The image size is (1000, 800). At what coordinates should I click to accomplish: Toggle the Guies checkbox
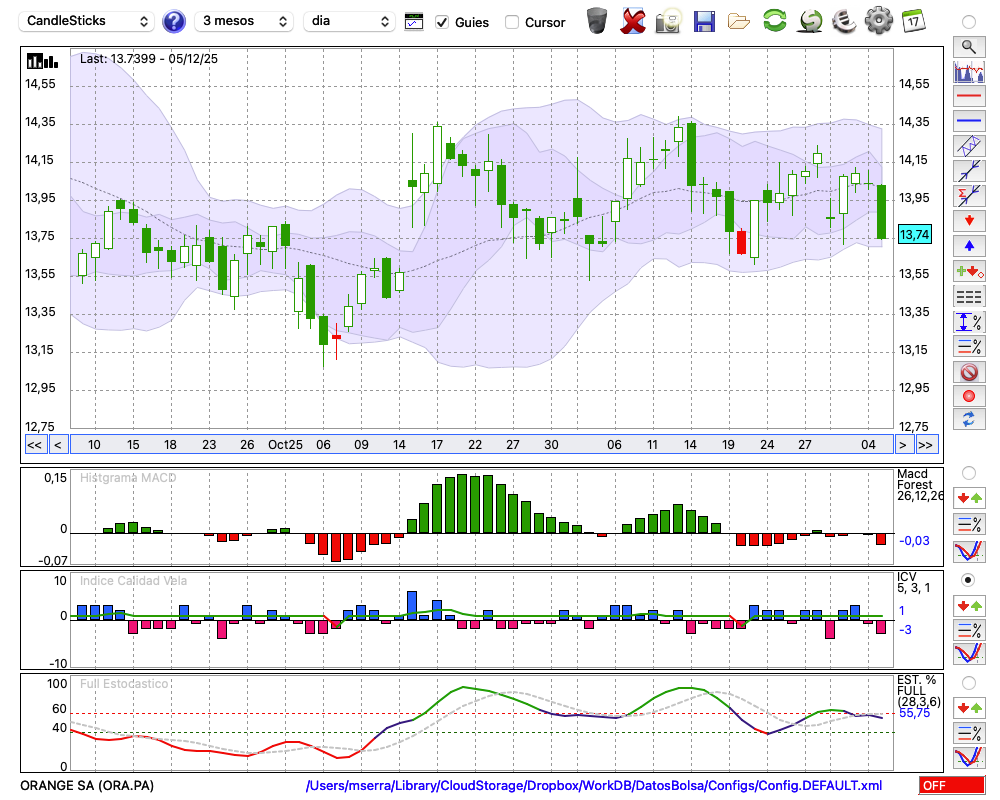pyautogui.click(x=443, y=22)
